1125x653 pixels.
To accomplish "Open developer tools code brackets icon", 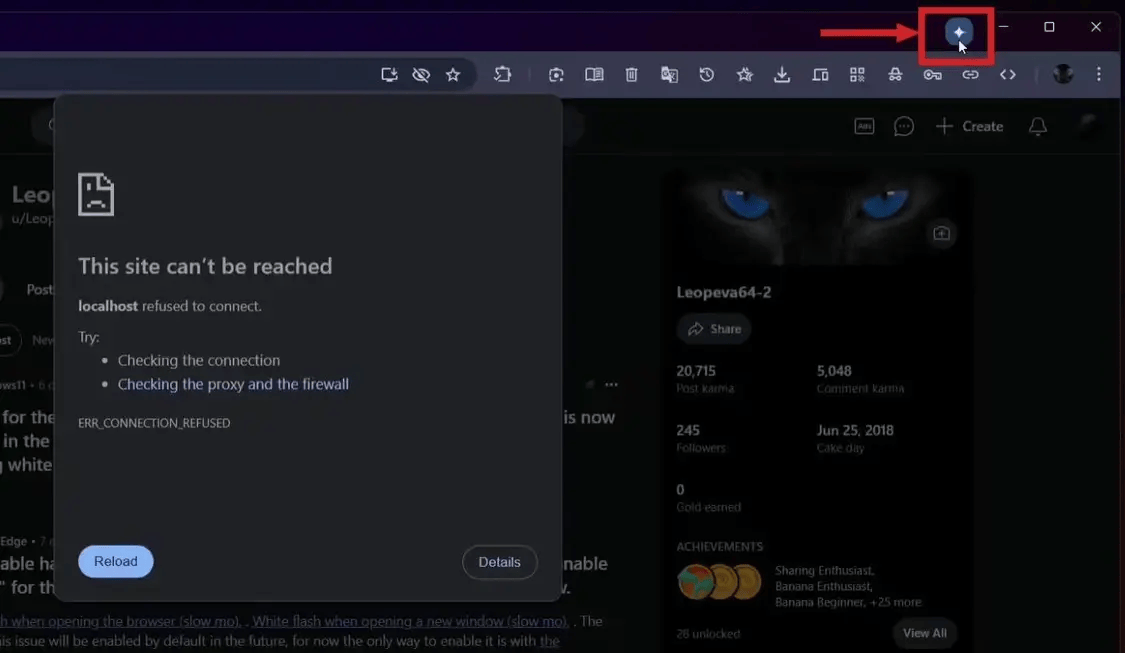I will [x=1007, y=75].
